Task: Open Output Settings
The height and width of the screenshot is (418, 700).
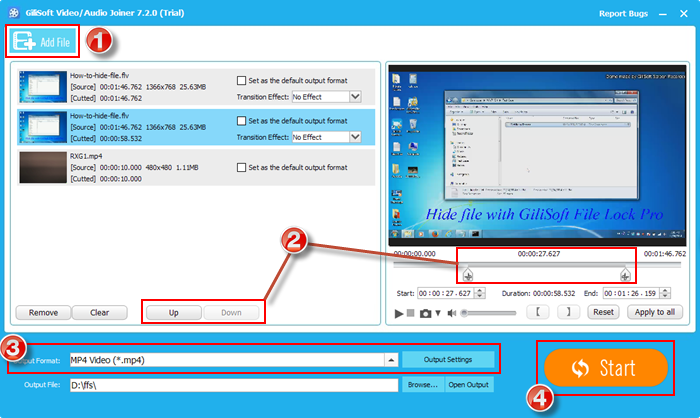Action: (449, 359)
